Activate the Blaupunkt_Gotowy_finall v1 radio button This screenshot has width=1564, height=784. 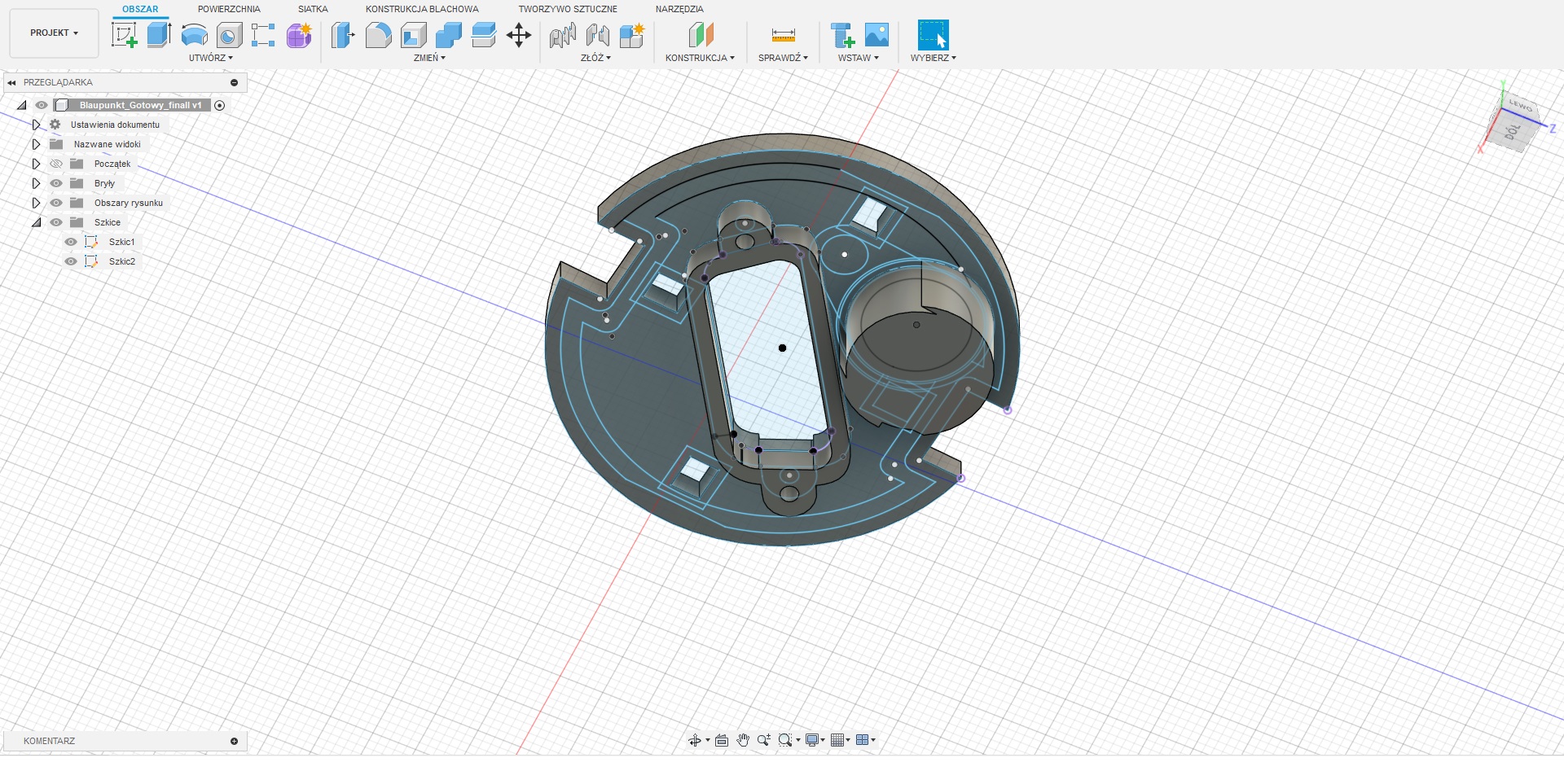point(219,105)
